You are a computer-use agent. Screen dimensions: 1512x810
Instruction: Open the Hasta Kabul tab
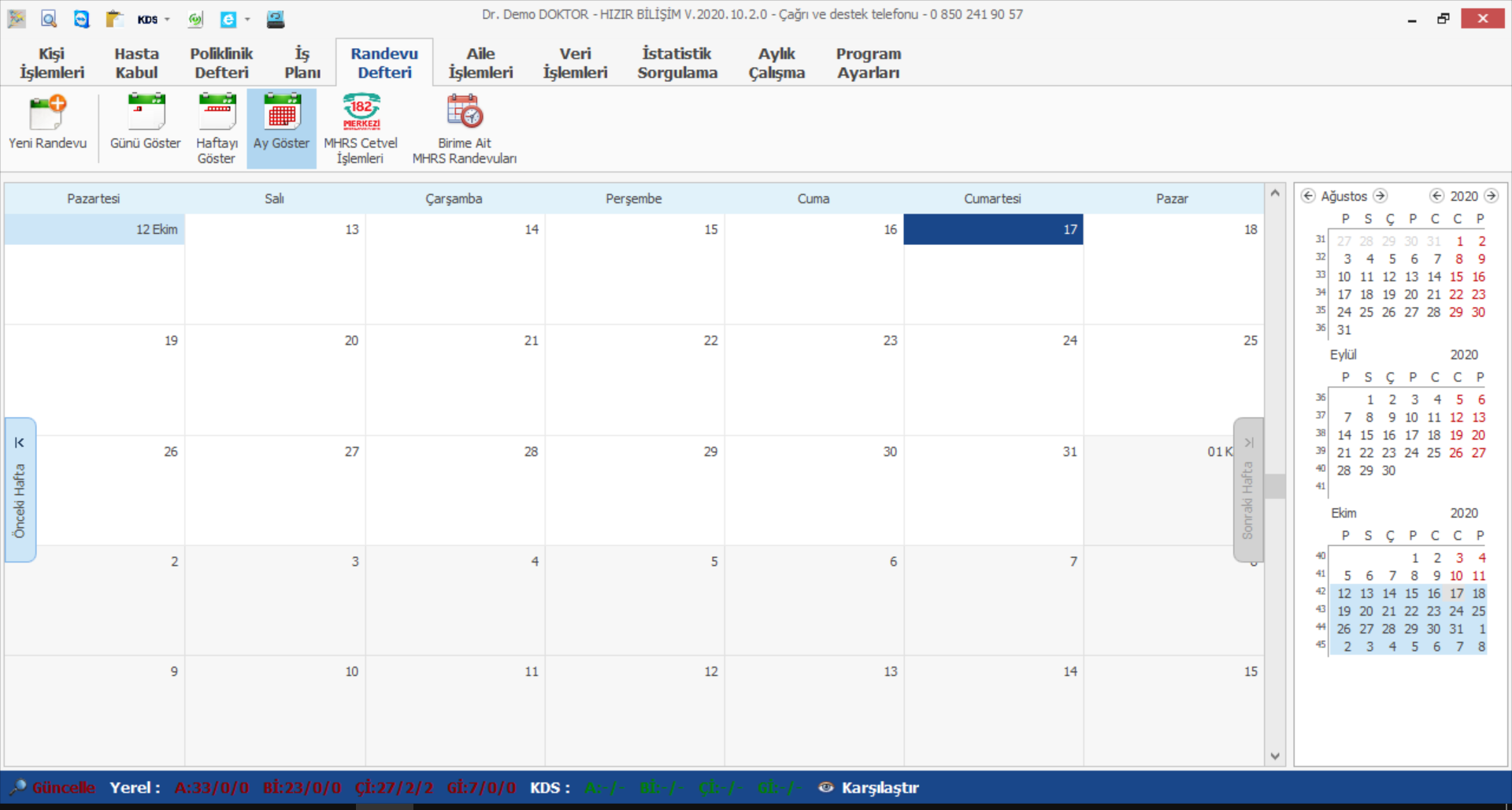[x=136, y=63]
